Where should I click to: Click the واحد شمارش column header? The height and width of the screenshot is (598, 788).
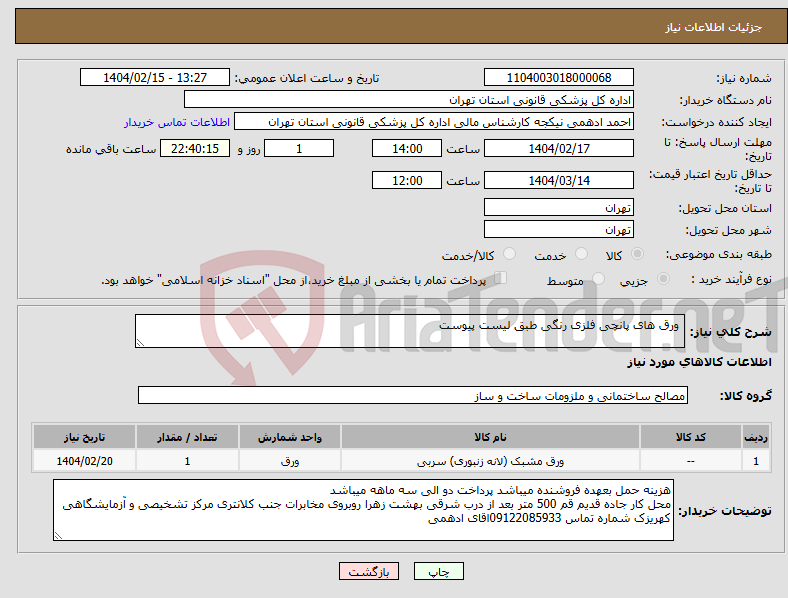click(x=290, y=437)
